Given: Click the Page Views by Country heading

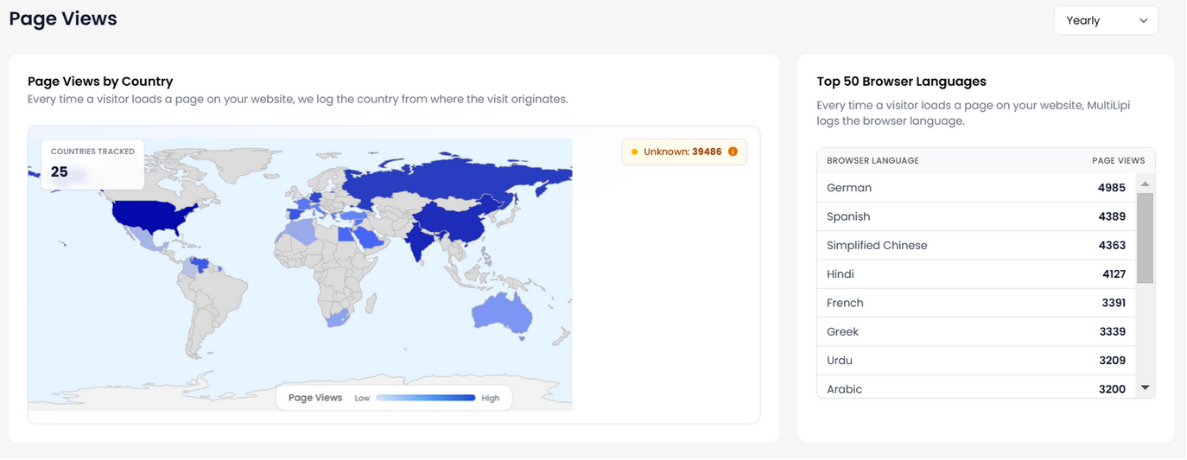Looking at the screenshot, I should pyautogui.click(x=100, y=81).
